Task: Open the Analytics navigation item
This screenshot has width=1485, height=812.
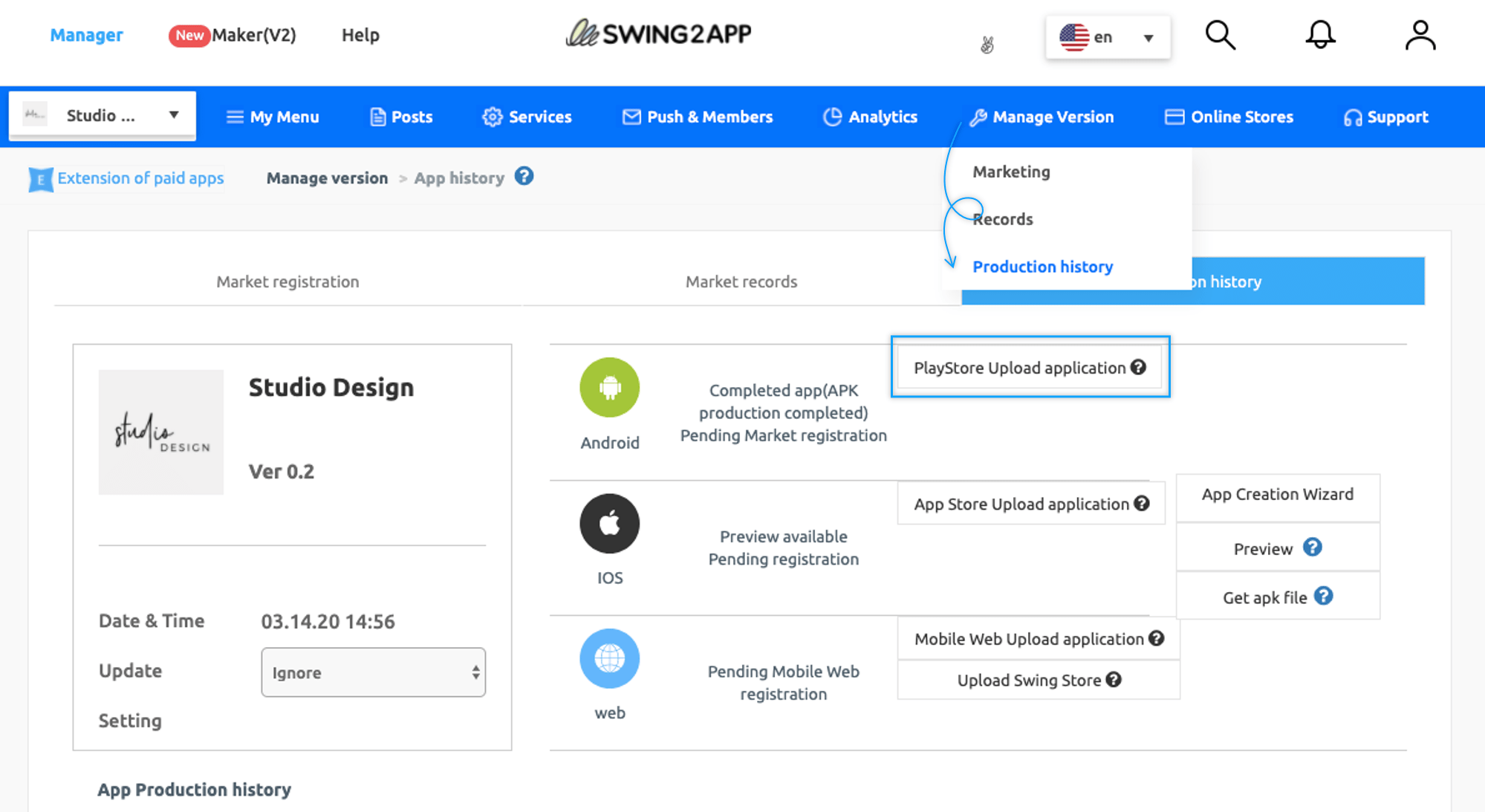Action: 870,117
